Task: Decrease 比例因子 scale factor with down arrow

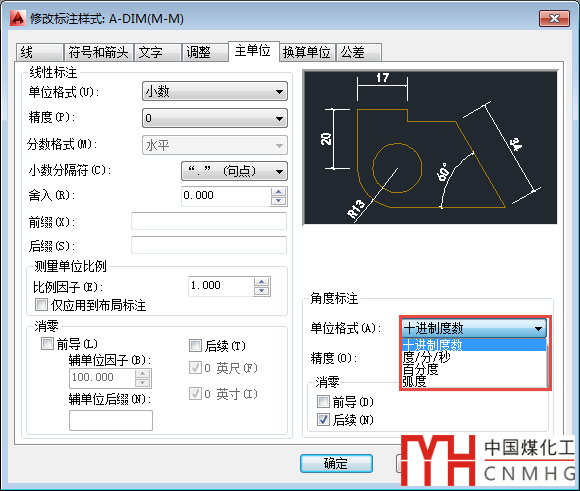Action: point(262,291)
